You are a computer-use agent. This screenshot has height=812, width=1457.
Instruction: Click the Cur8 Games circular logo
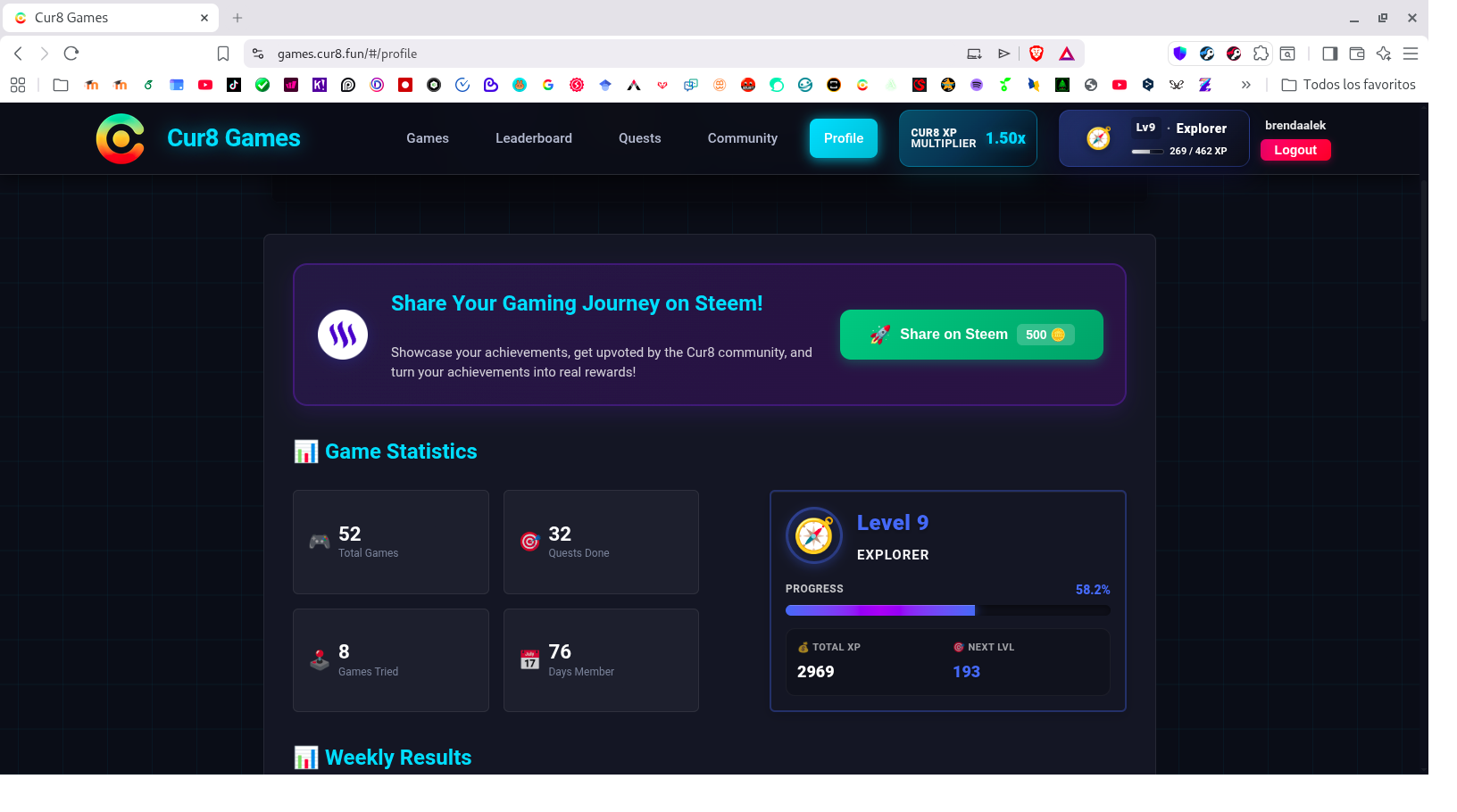pyautogui.click(x=121, y=138)
